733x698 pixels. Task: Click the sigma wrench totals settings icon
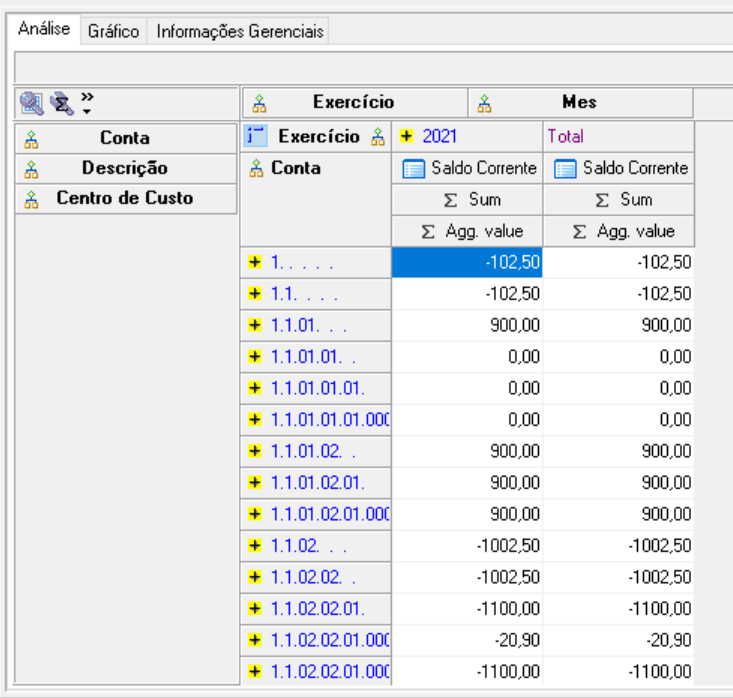(x=62, y=103)
